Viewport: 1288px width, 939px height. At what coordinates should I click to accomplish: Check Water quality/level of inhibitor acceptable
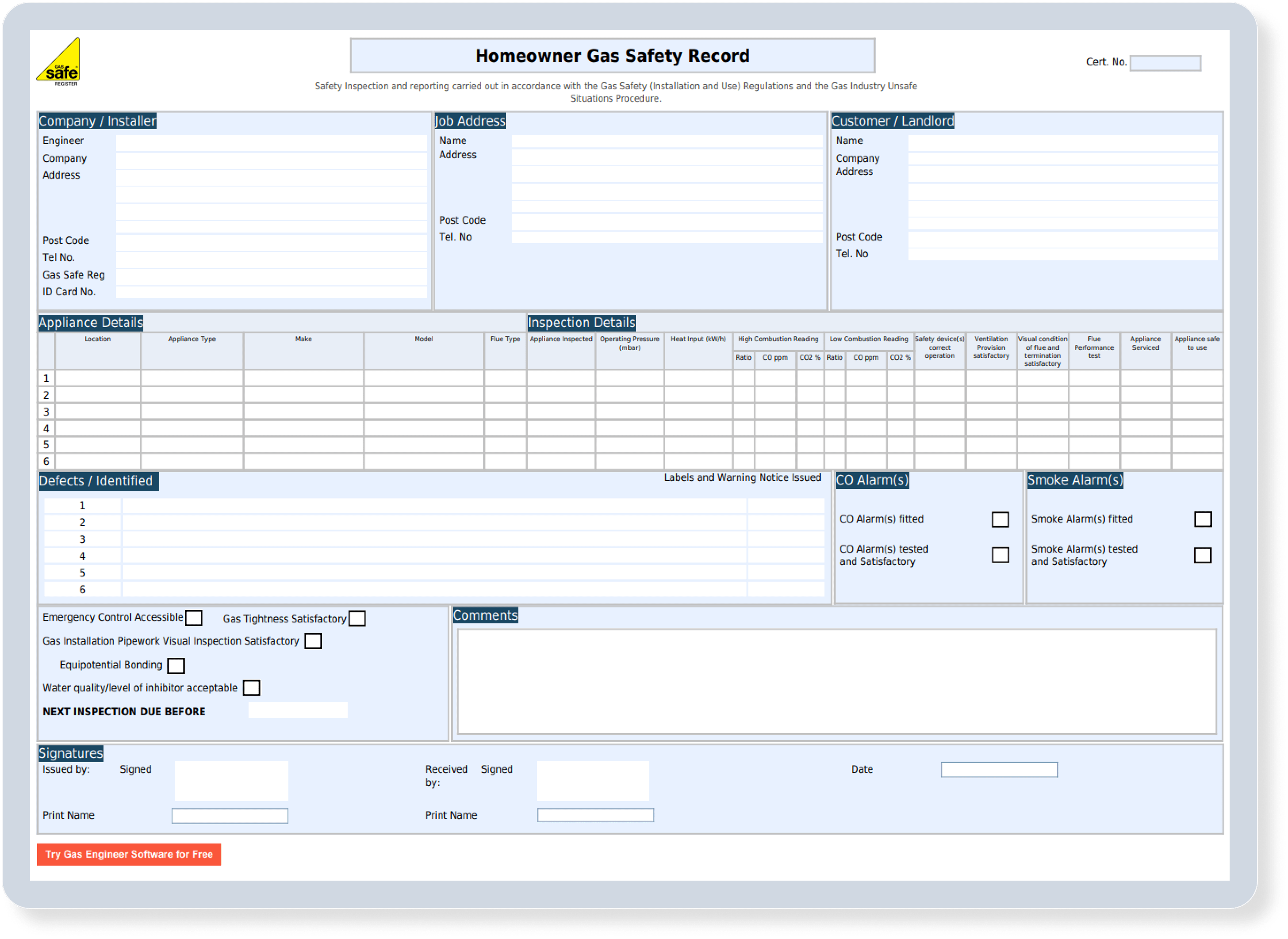252,688
